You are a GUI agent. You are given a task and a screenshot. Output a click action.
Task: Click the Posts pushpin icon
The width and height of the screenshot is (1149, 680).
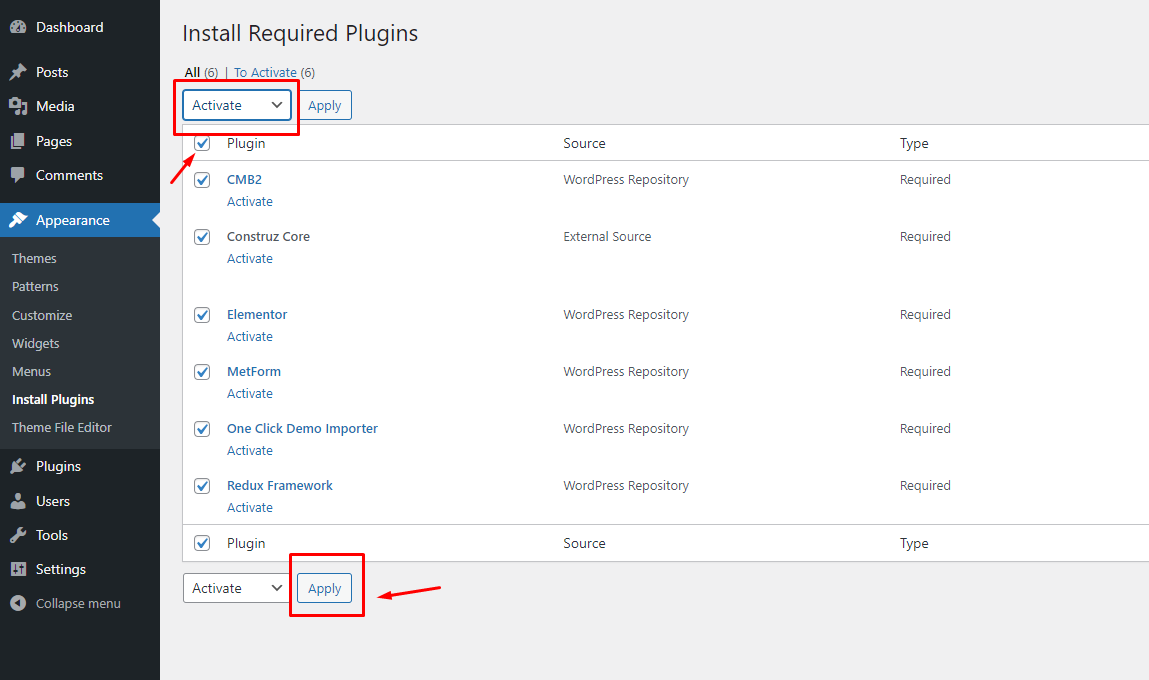(x=18, y=72)
